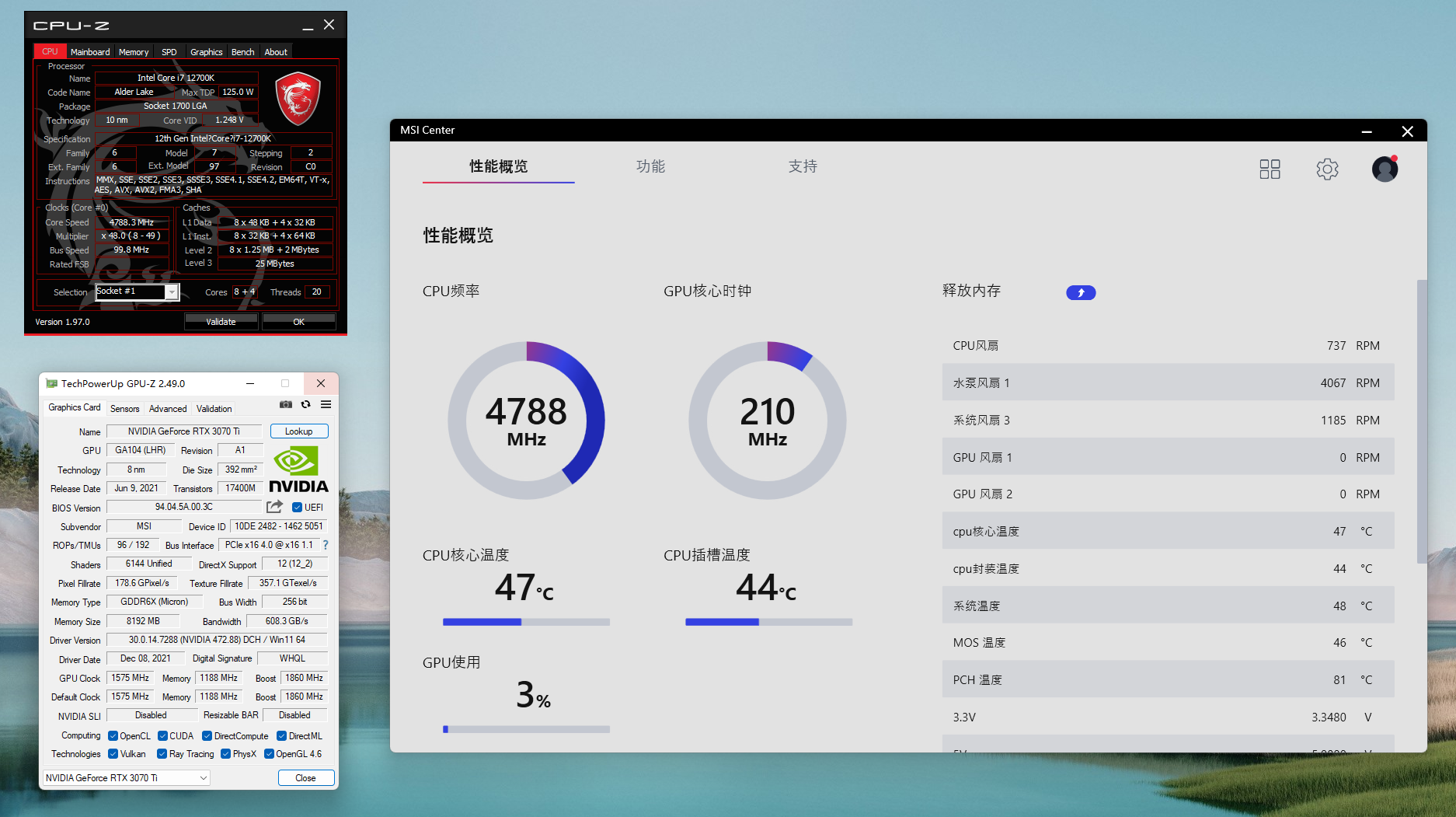The image size is (1456, 817).
Task: Switch to CPU-Z SPD tab
Action: click(169, 52)
